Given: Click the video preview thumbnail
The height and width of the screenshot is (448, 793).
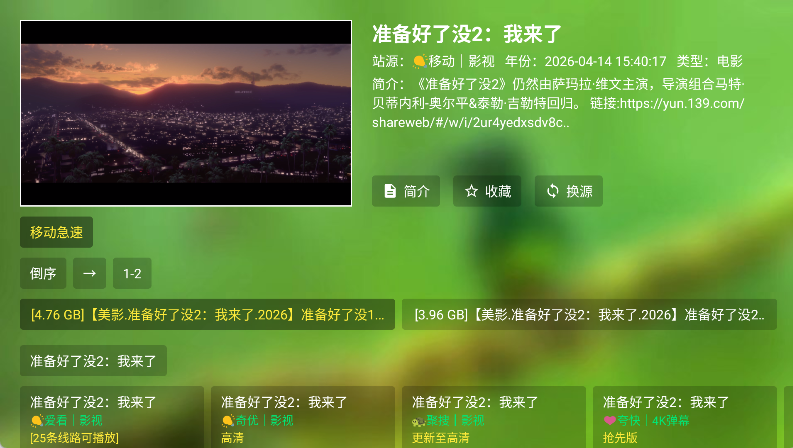Looking at the screenshot, I should click(186, 113).
